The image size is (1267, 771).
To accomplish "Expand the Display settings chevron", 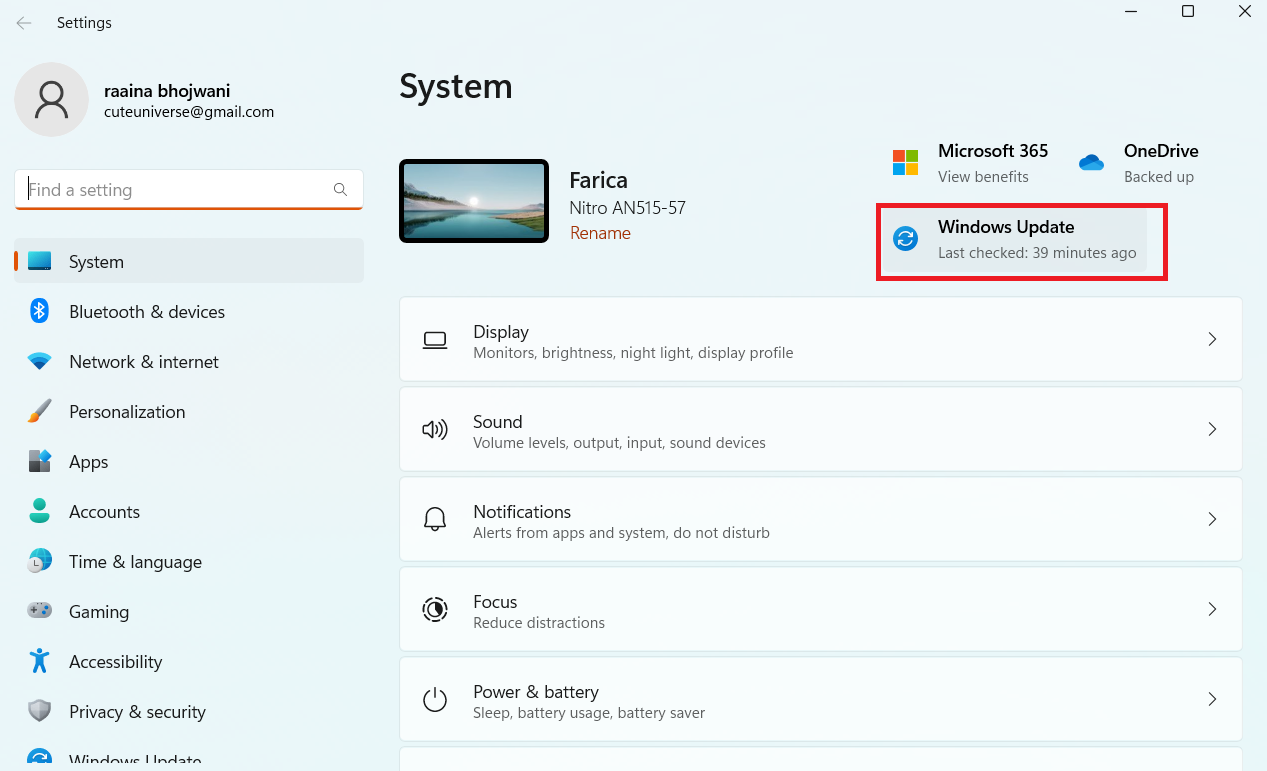I will (x=1212, y=339).
